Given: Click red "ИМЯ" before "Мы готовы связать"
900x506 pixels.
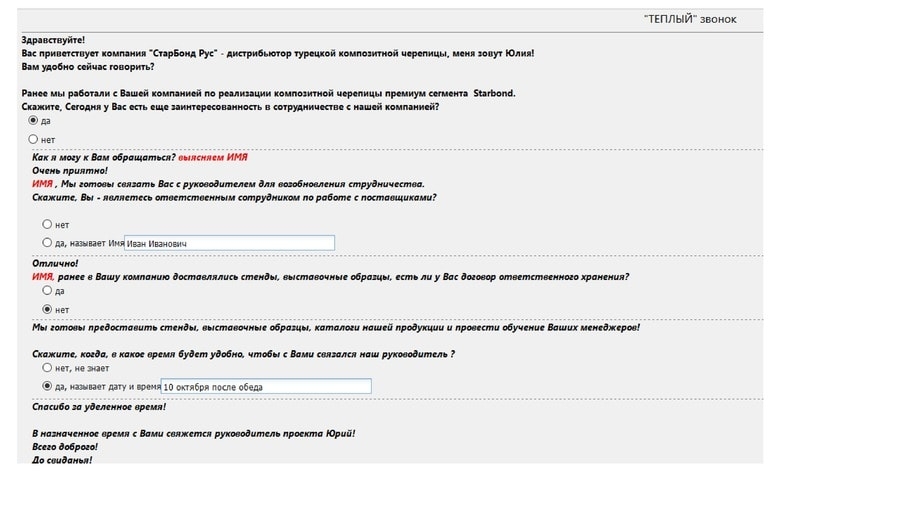Looking at the screenshot, I should pyautogui.click(x=42, y=184).
